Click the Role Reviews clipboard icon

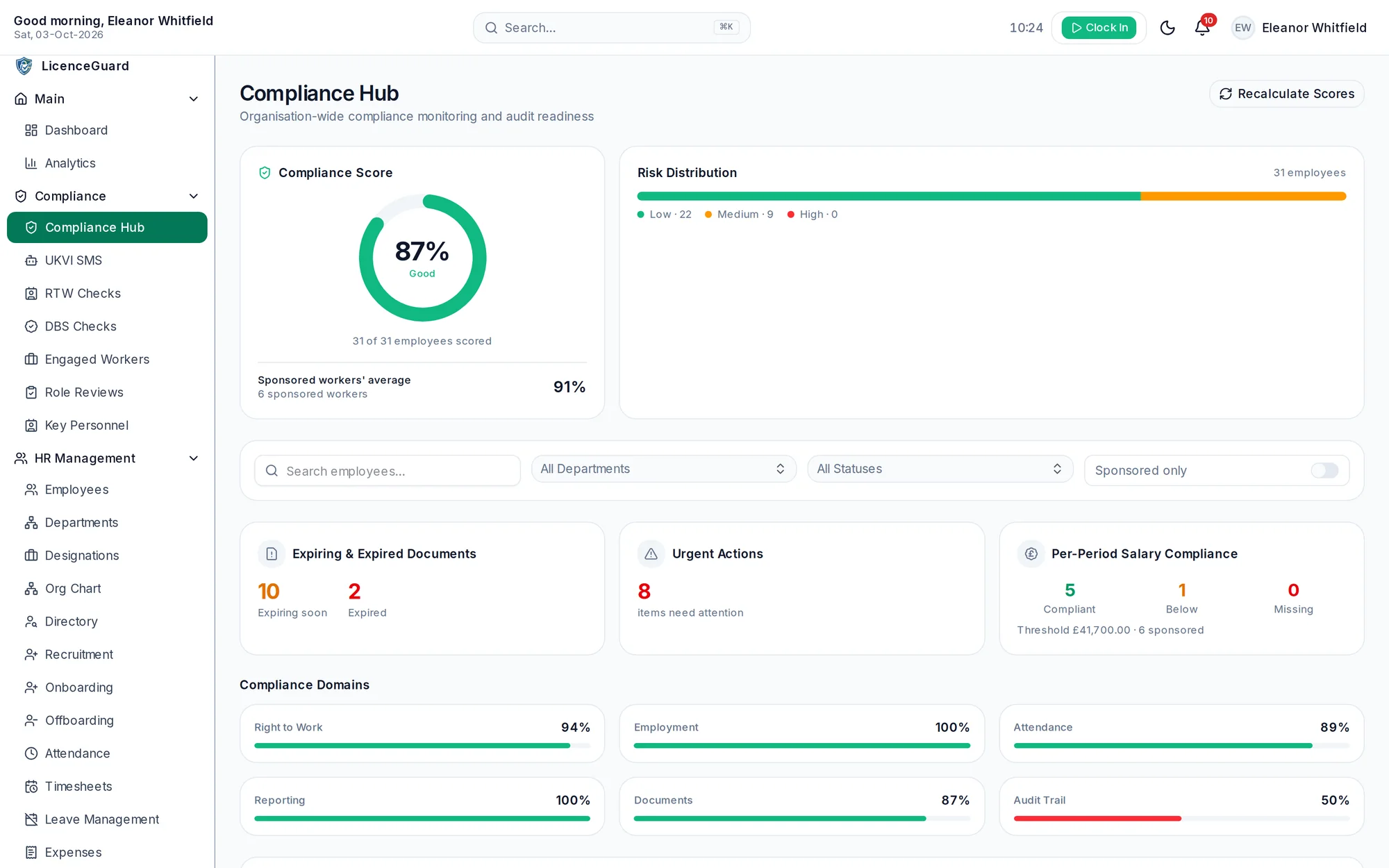tap(31, 392)
